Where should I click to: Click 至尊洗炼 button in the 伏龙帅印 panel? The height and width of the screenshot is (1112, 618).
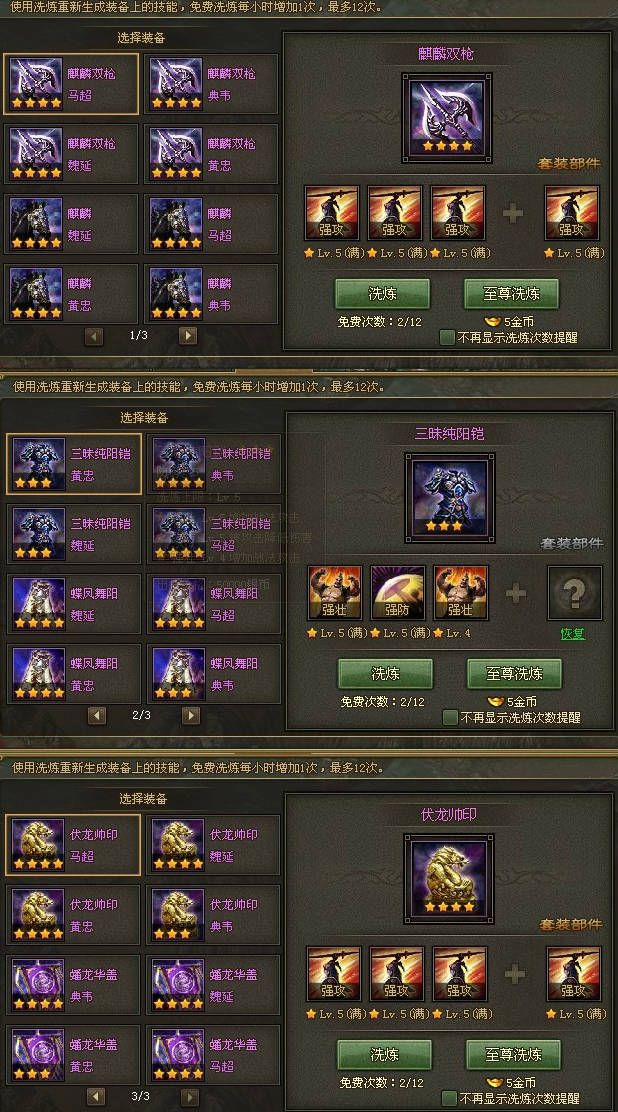click(x=514, y=1055)
